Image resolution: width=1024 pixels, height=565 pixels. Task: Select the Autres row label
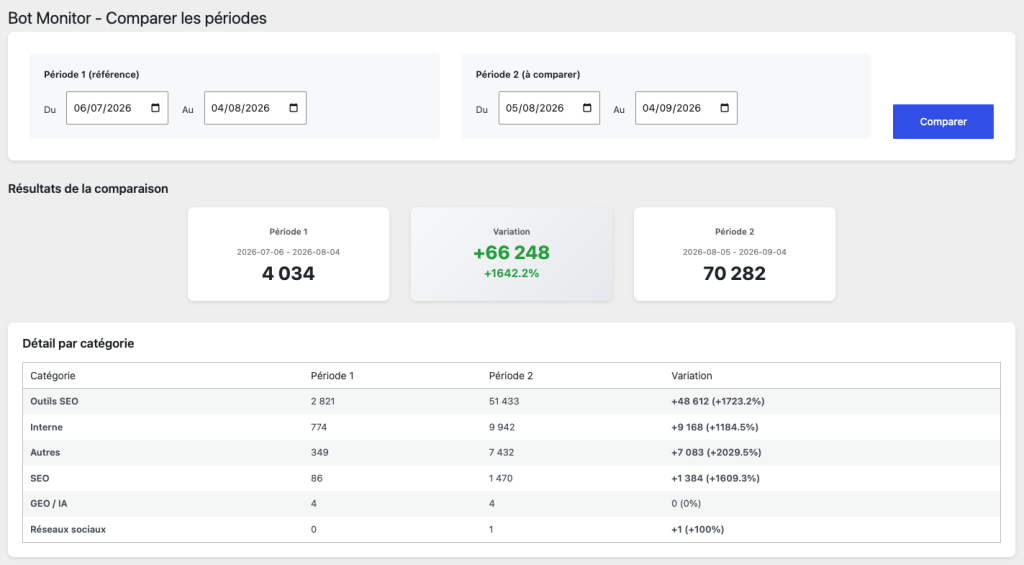coord(45,452)
